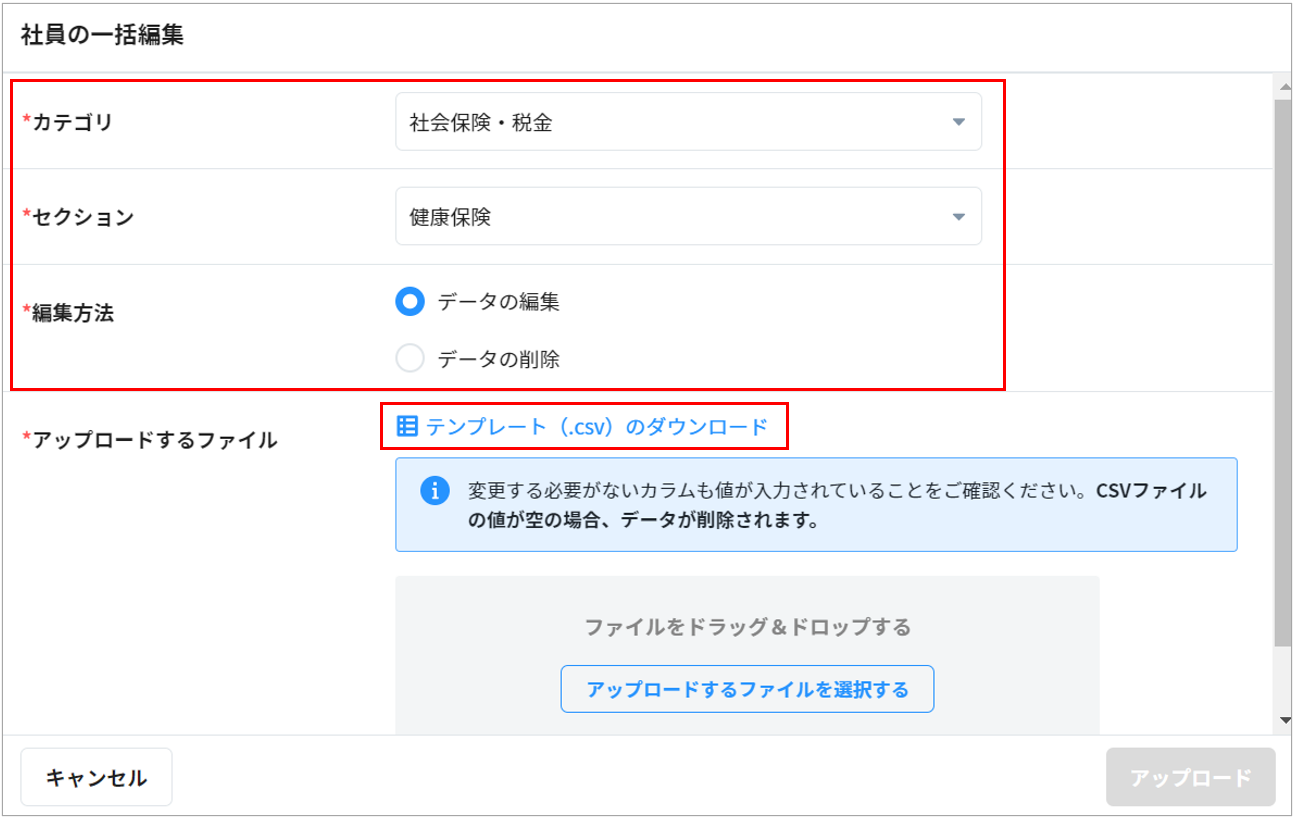Click the アップロード submit button
1296x818 pixels.
tap(1190, 777)
